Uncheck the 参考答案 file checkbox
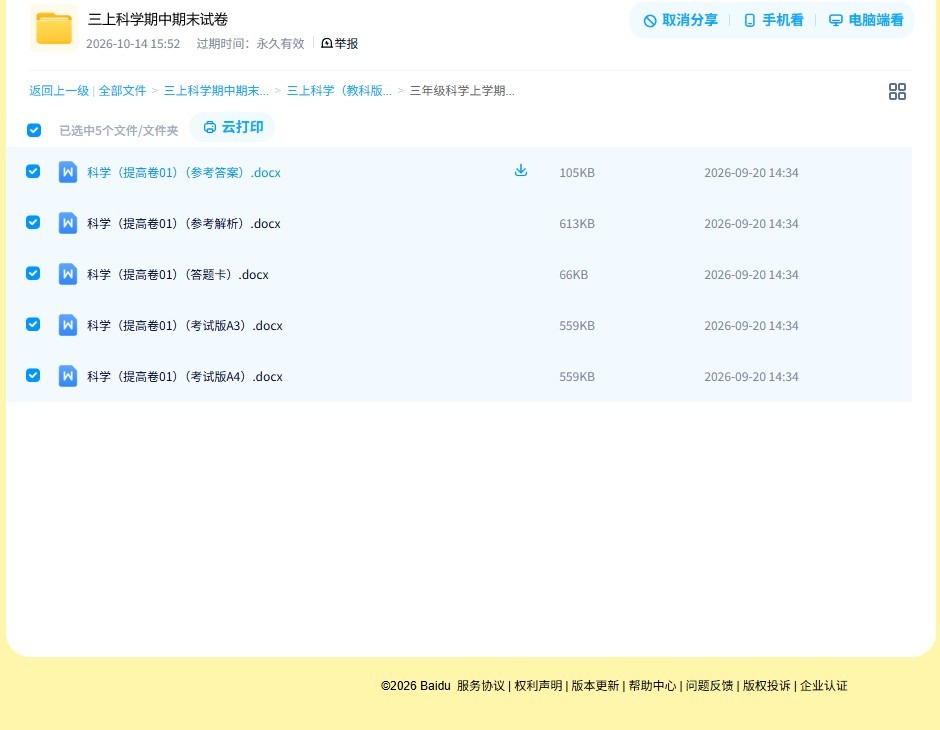Image resolution: width=940 pixels, height=730 pixels. click(33, 171)
